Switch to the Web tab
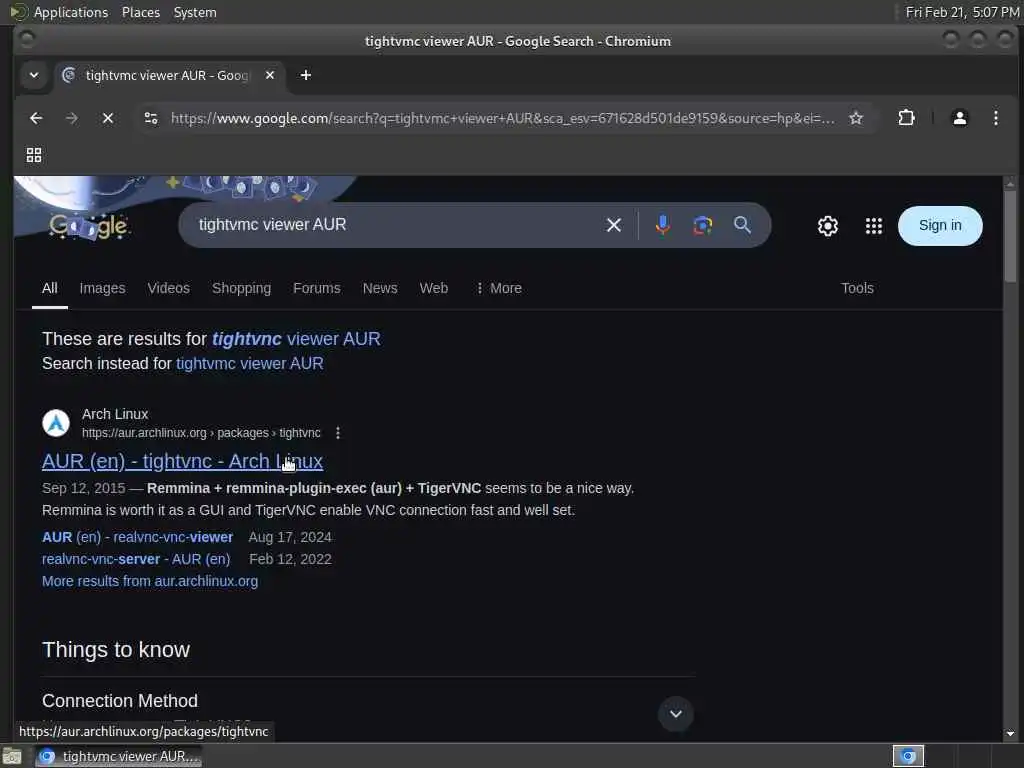Viewport: 1024px width, 768px height. (434, 288)
